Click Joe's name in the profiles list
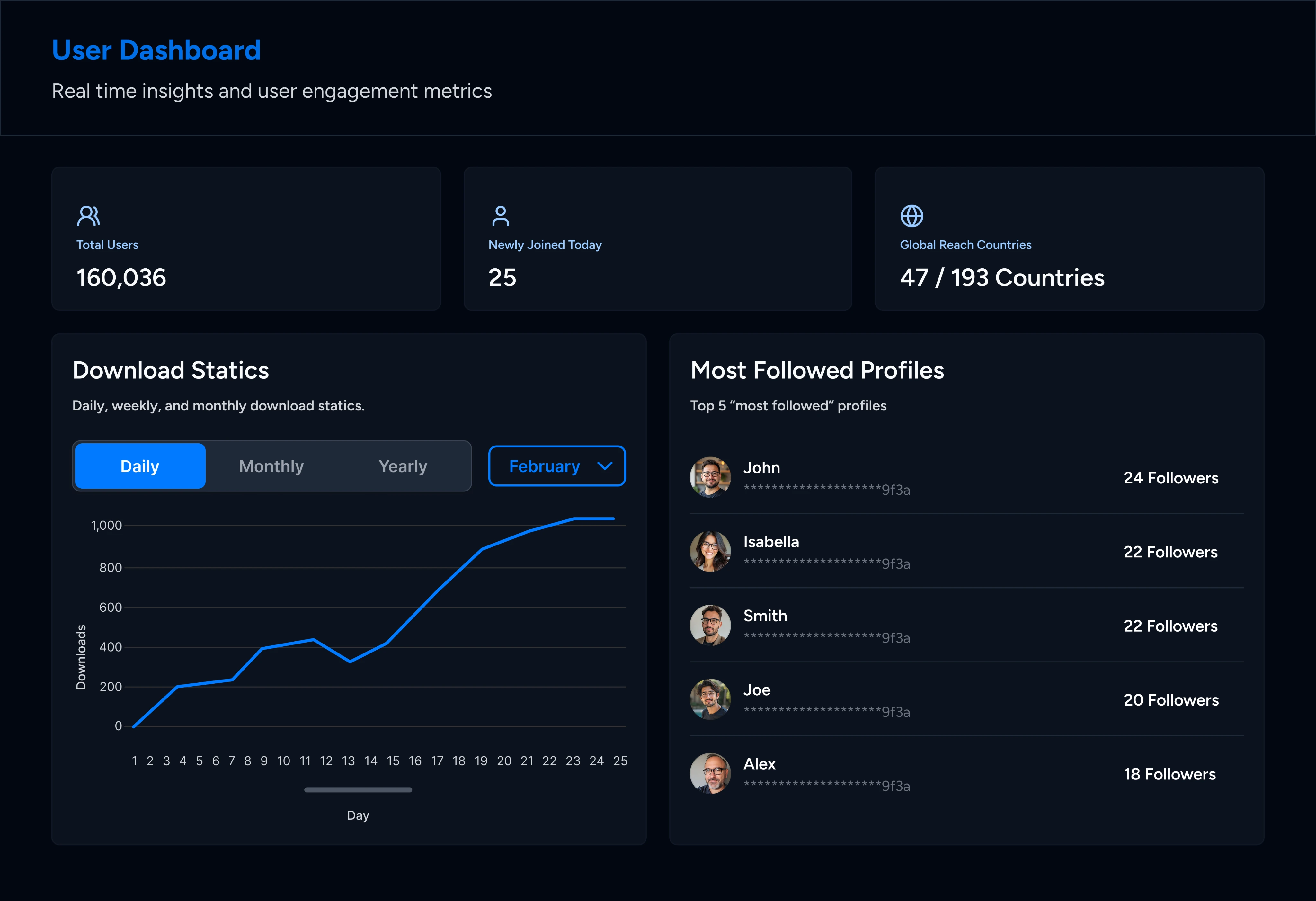Screen dimensions: 1316x901 tap(757, 689)
